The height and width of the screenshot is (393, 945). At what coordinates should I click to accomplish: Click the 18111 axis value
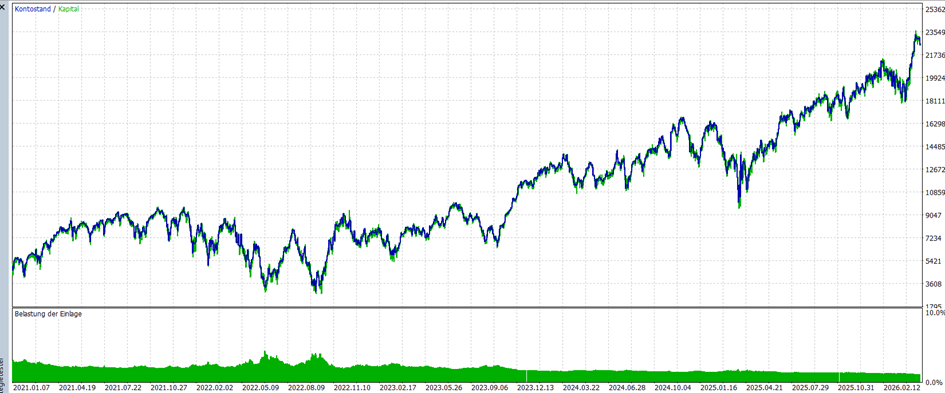(934, 101)
